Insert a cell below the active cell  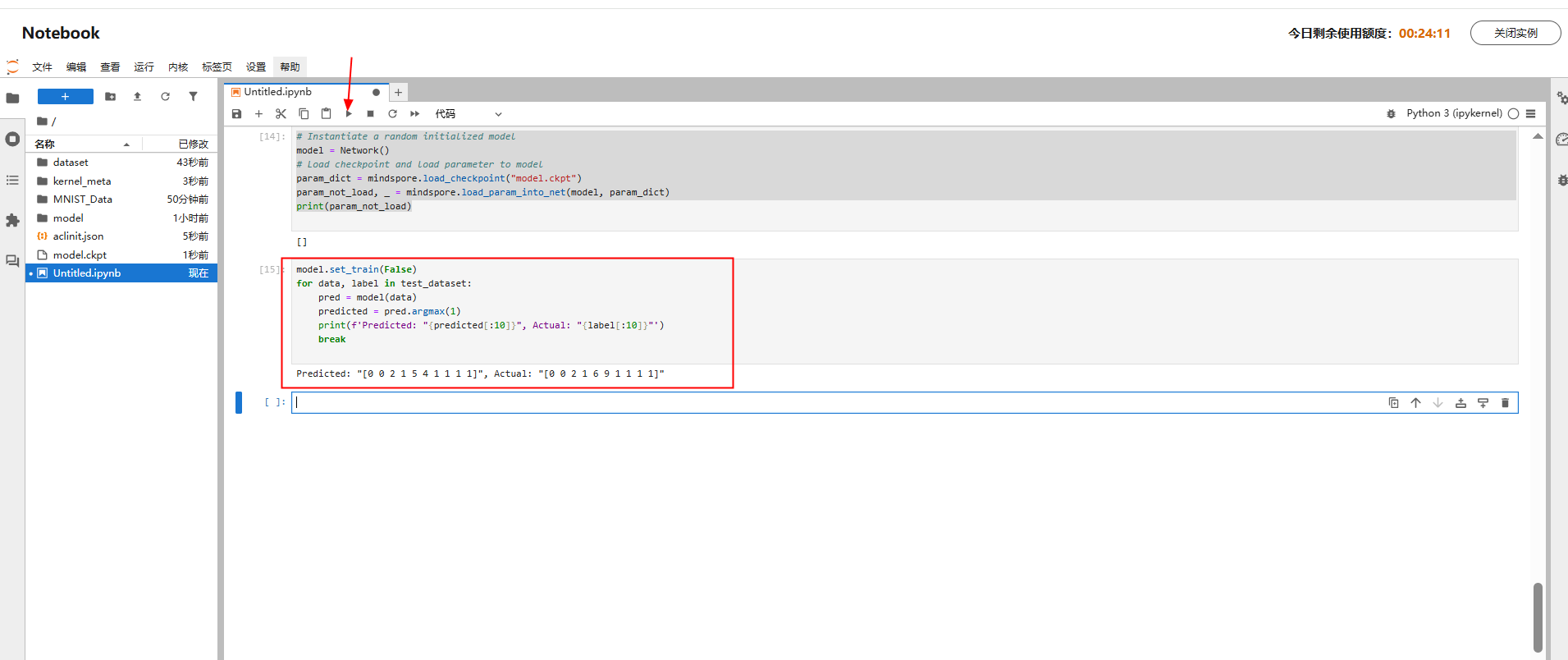[1483, 403]
